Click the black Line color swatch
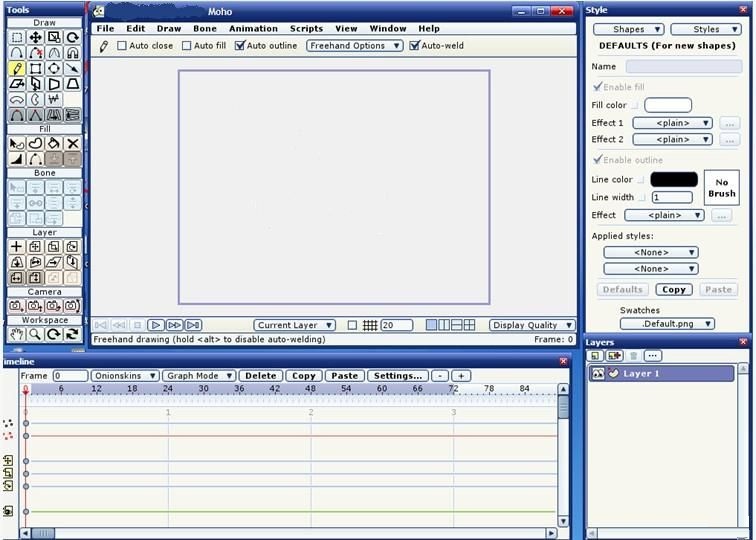Image resolution: width=756 pixels, height=540 pixels. (x=673, y=179)
